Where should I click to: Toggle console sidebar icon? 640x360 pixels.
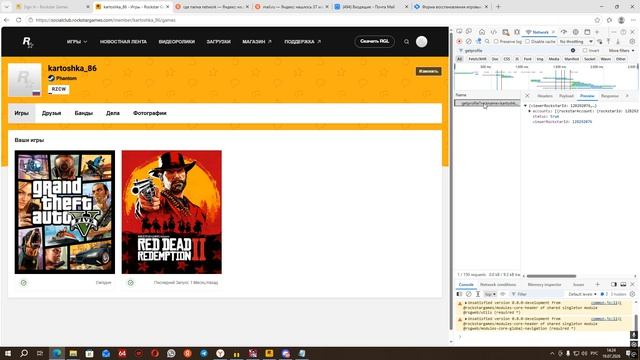[x=460, y=294]
